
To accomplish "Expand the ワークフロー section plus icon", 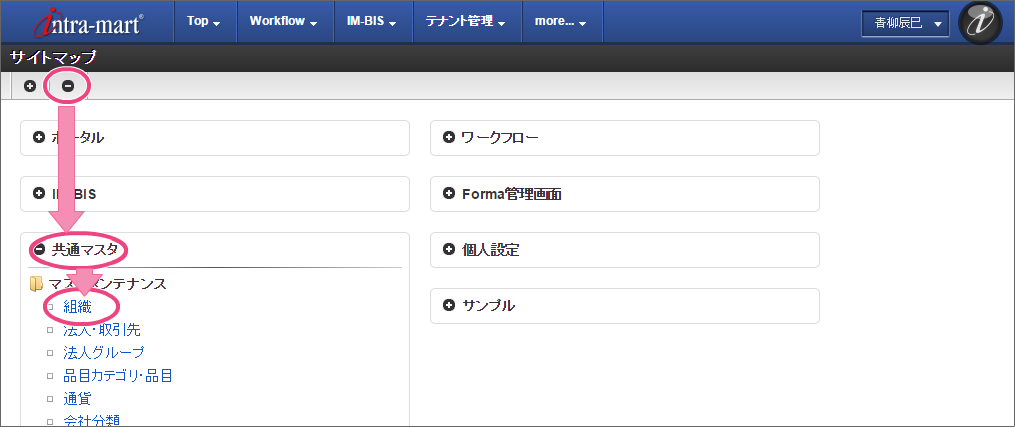I will tap(448, 138).
